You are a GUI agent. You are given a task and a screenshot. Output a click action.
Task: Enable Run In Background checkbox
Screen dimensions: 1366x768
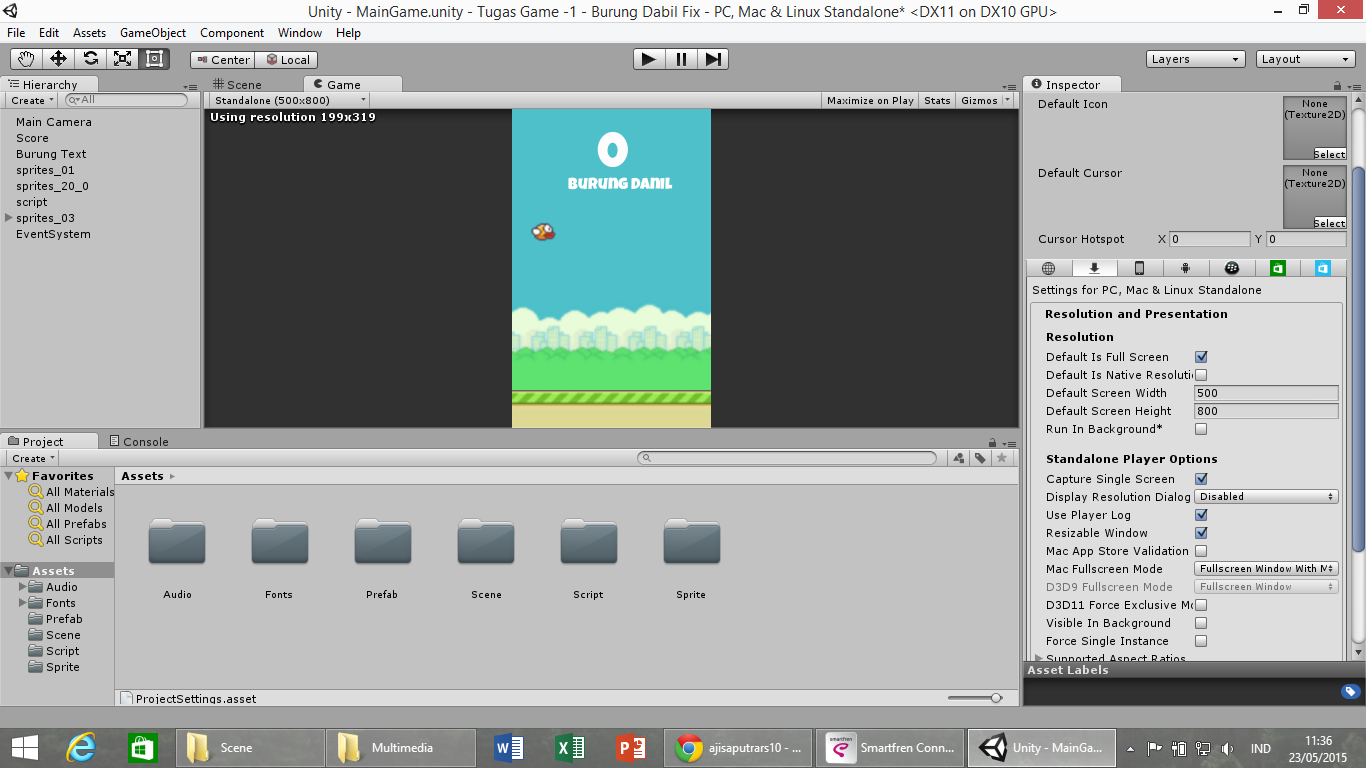pyautogui.click(x=1201, y=429)
